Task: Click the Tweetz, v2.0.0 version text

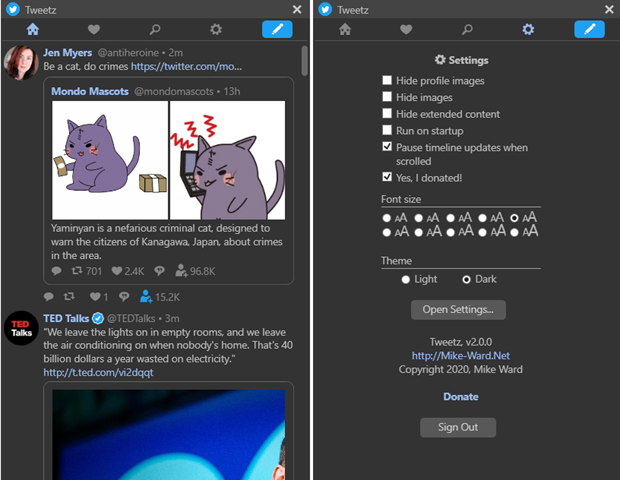Action: pyautogui.click(x=461, y=342)
